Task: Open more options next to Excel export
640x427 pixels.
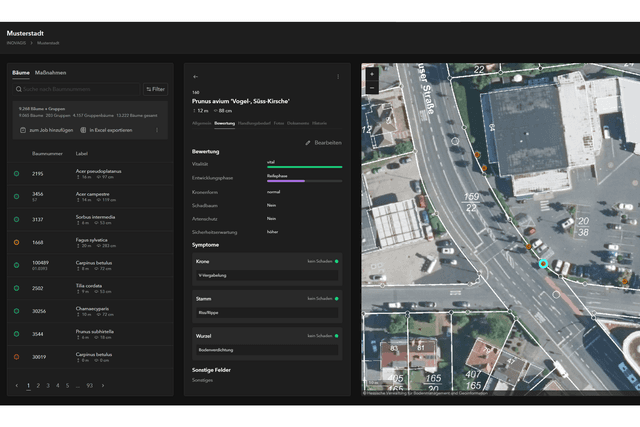Action: pyautogui.click(x=156, y=130)
